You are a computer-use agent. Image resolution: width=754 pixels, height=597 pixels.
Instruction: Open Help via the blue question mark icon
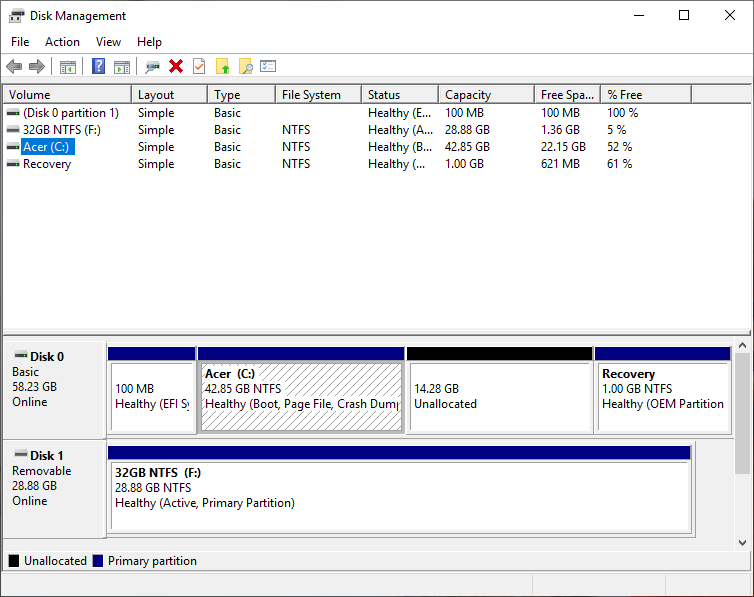98,66
